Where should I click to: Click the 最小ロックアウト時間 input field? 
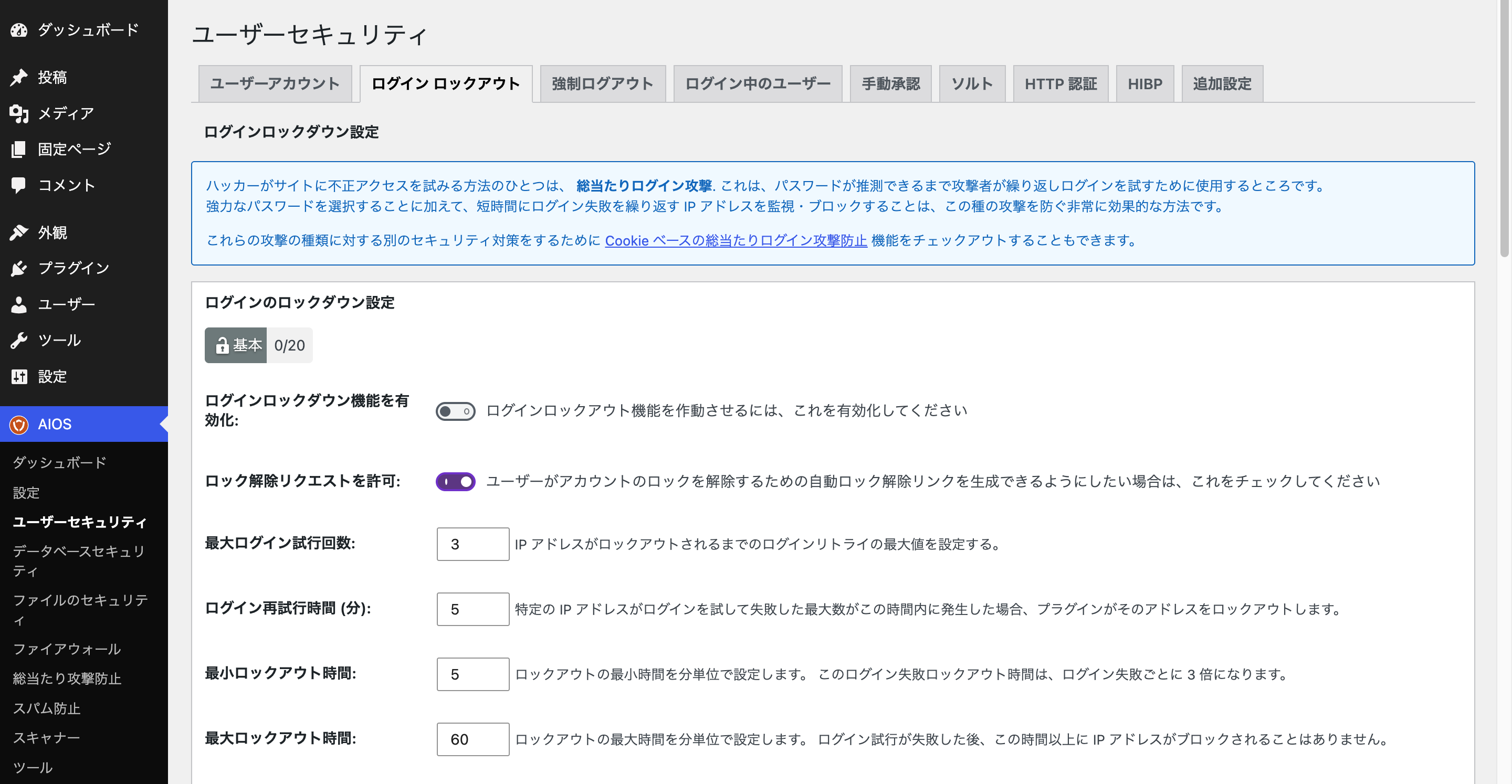[473, 674]
